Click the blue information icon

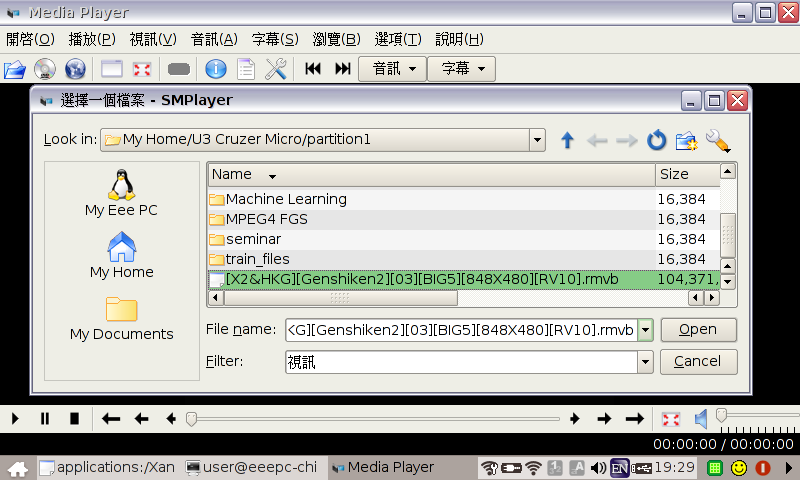215,69
